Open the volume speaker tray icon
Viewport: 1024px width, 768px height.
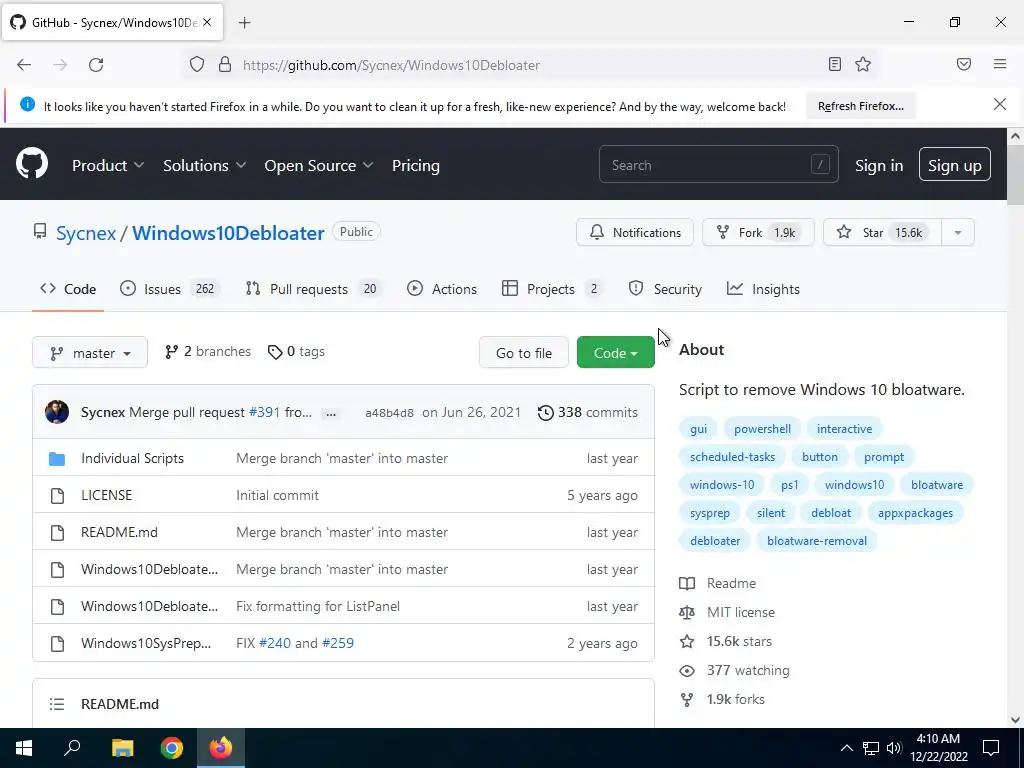pyautogui.click(x=894, y=748)
